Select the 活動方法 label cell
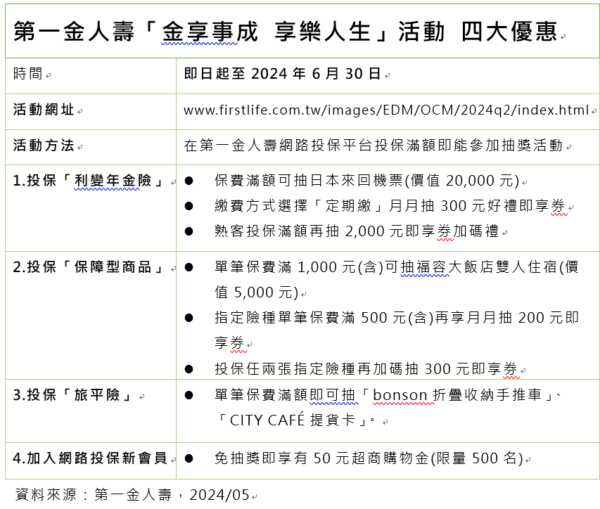 [x=91, y=147]
